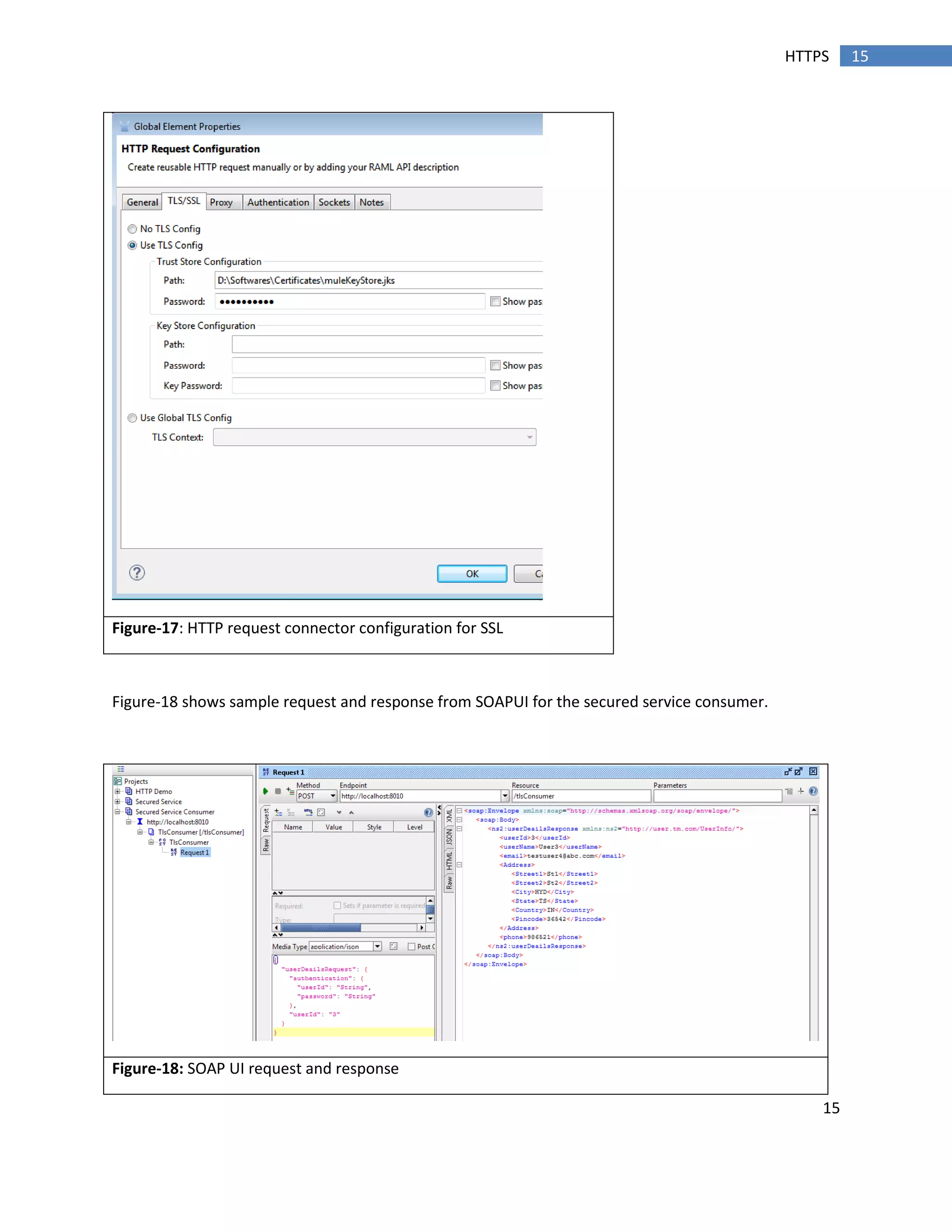Select No TLS Config radio option
This screenshot has height=1232, width=952.
point(132,228)
